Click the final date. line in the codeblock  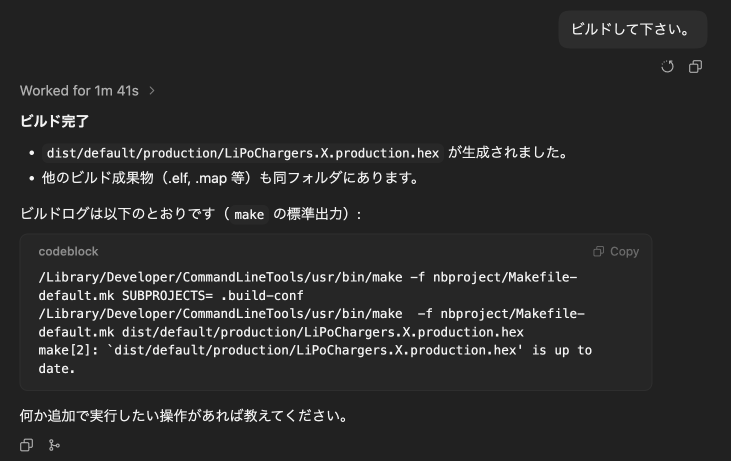pos(56,369)
